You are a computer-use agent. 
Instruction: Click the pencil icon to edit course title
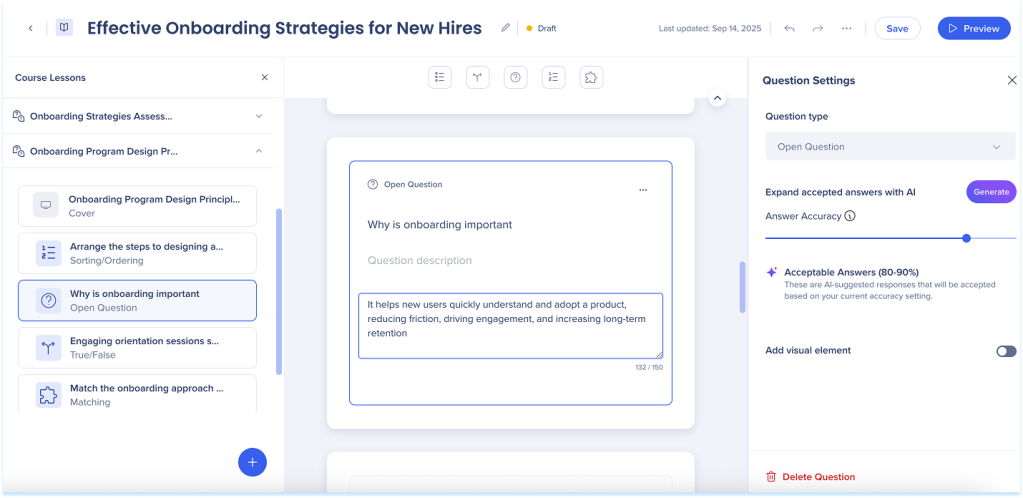click(505, 28)
